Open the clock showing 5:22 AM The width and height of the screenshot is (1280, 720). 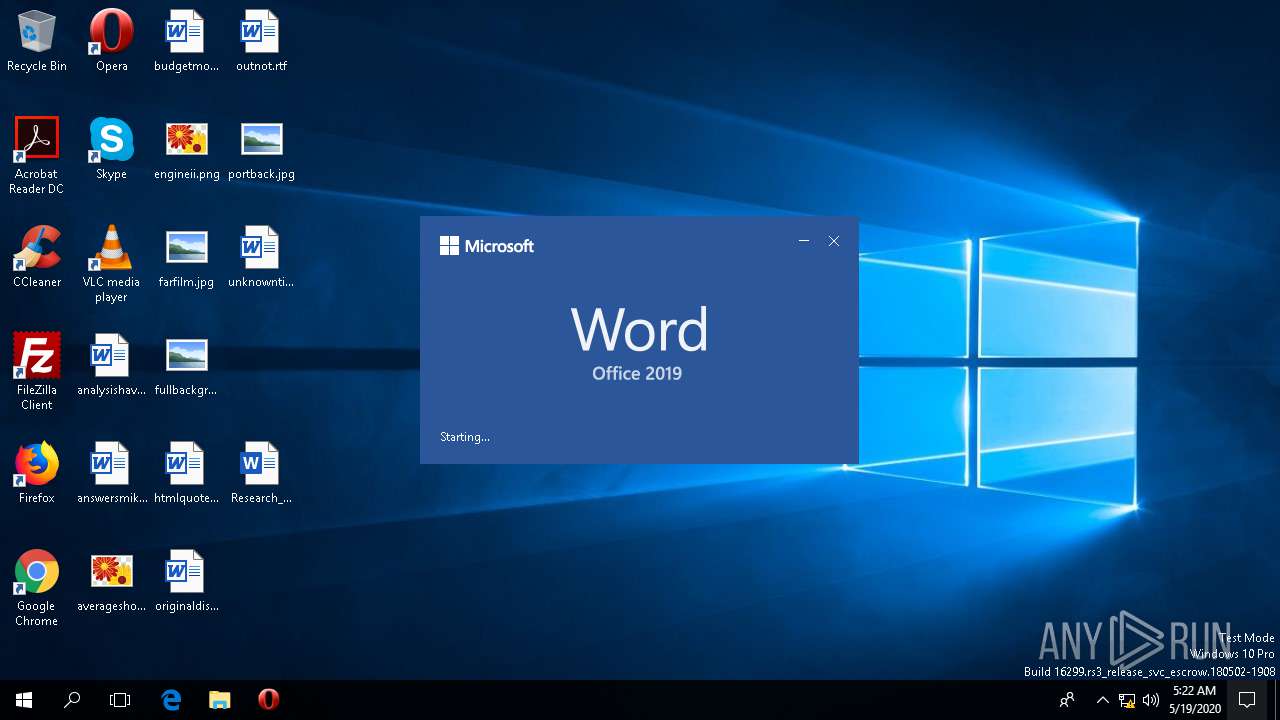[1195, 700]
